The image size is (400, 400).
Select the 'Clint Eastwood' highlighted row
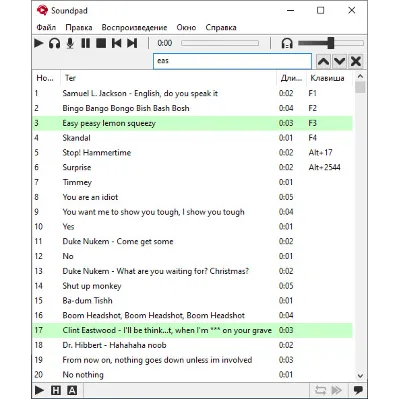[192, 330]
